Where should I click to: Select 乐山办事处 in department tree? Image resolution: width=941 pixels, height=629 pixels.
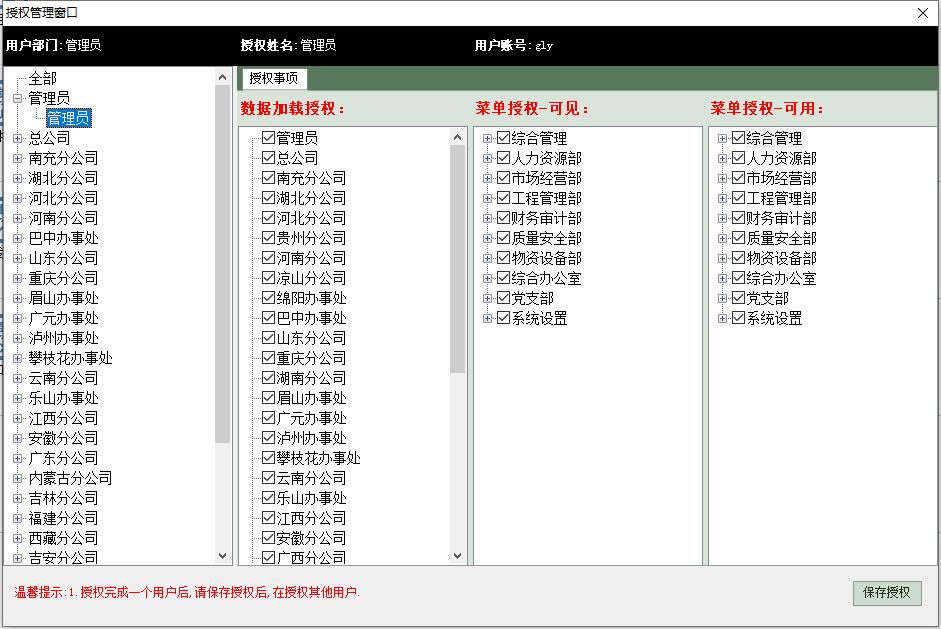click(63, 398)
